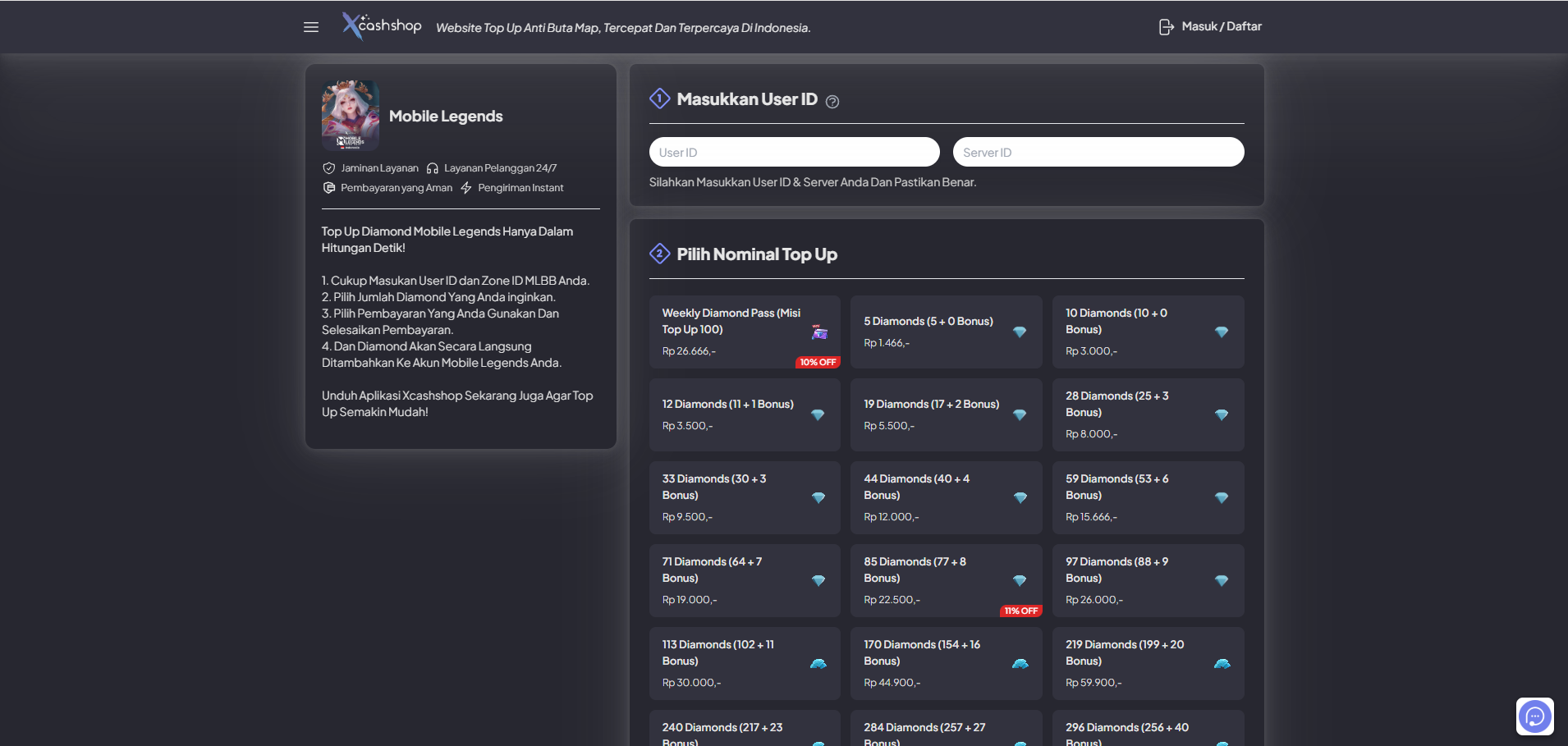Select Weekly Diamond Pass option
This screenshot has width=1568, height=746.
[x=745, y=332]
